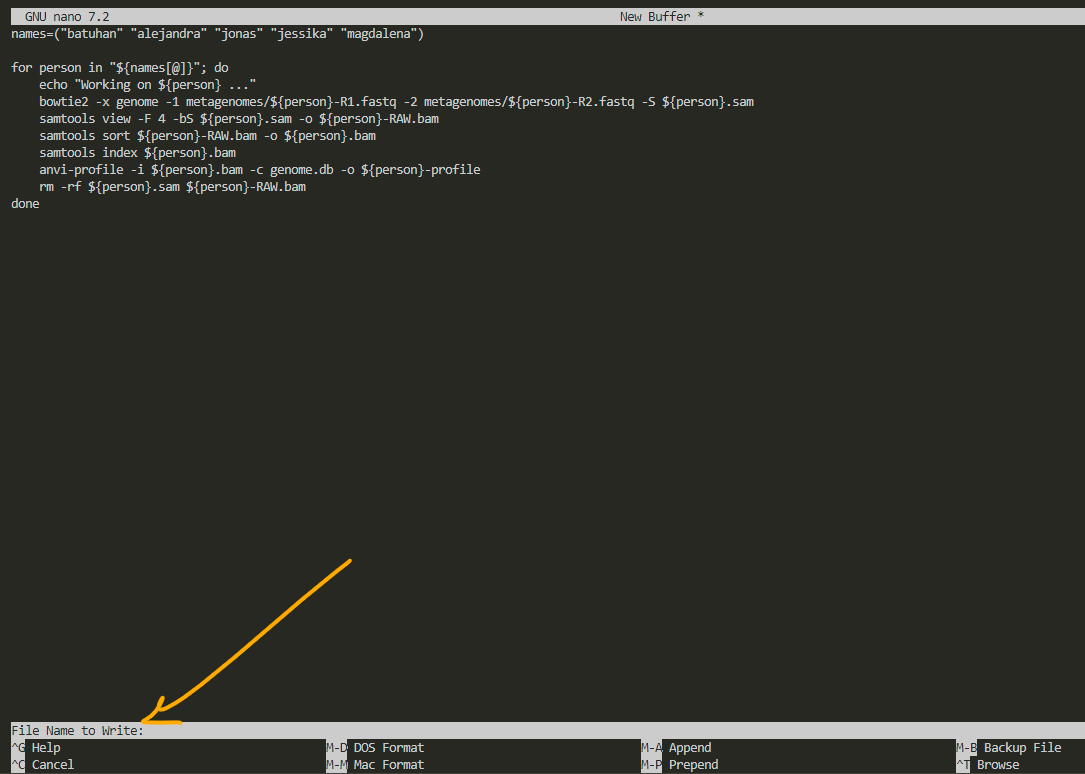Click the M-P key label beside Prepend
Screen dimensions: 1085x774
pos(651,765)
